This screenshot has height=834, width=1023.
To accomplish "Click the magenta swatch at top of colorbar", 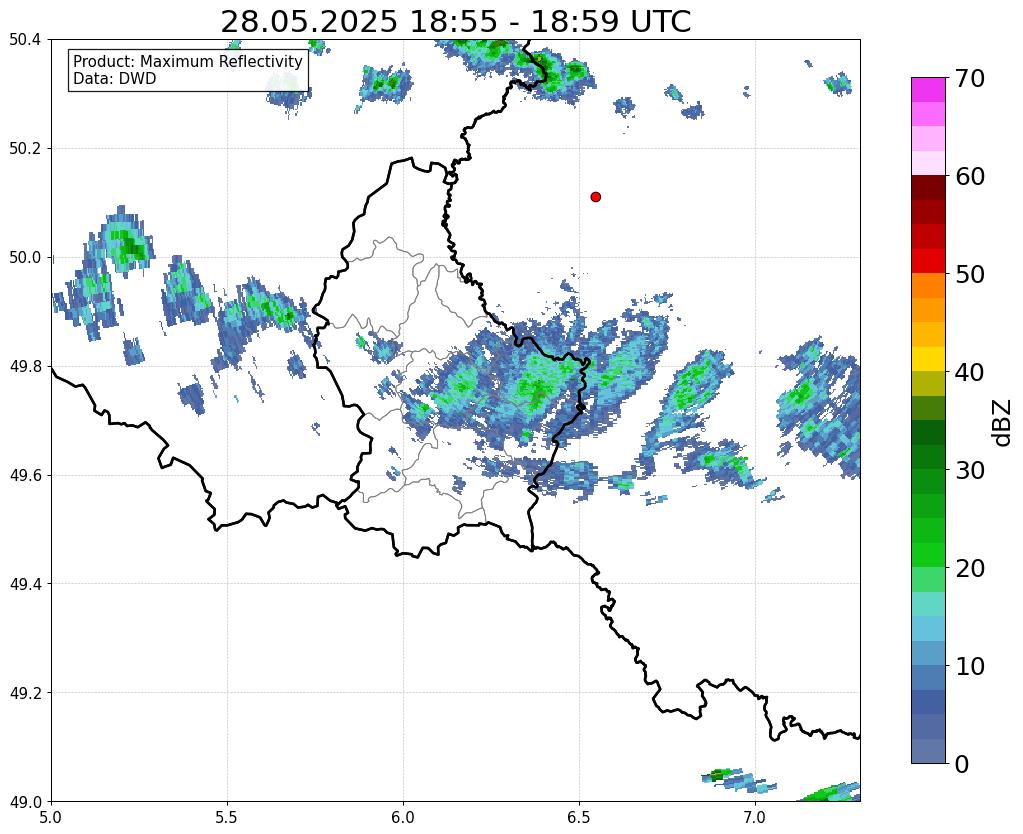I will 928,90.
